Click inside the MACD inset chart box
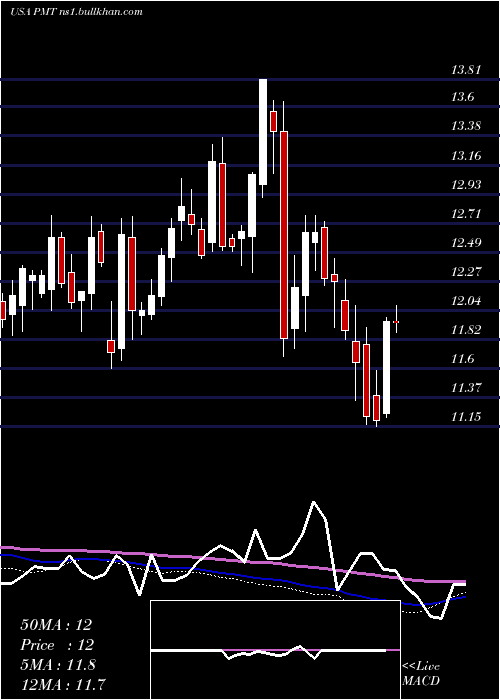The width and height of the screenshot is (500, 700). tap(275, 650)
